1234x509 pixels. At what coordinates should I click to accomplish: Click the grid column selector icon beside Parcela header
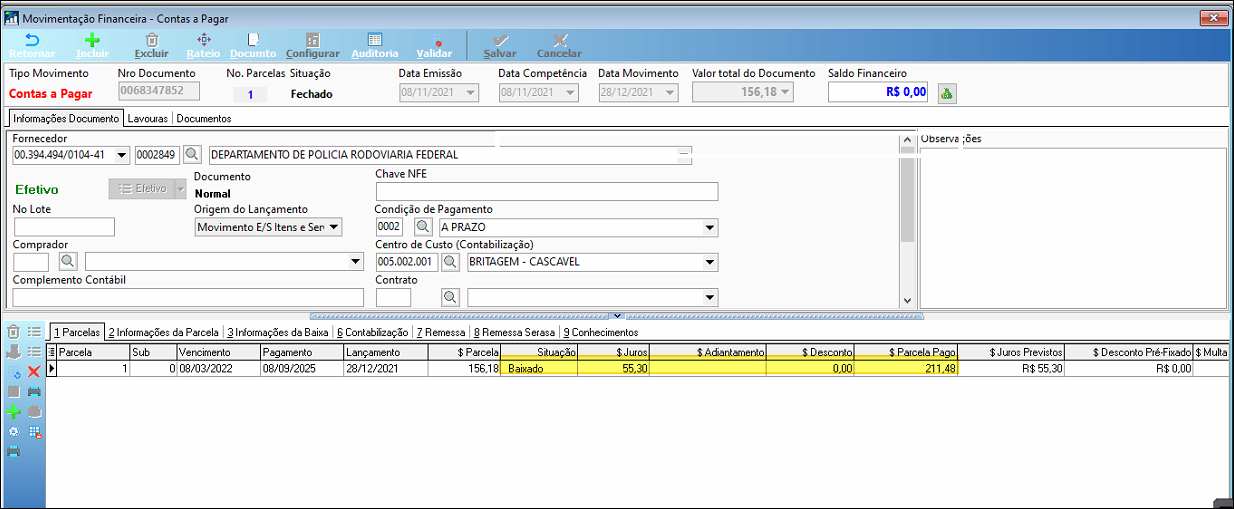pos(51,353)
